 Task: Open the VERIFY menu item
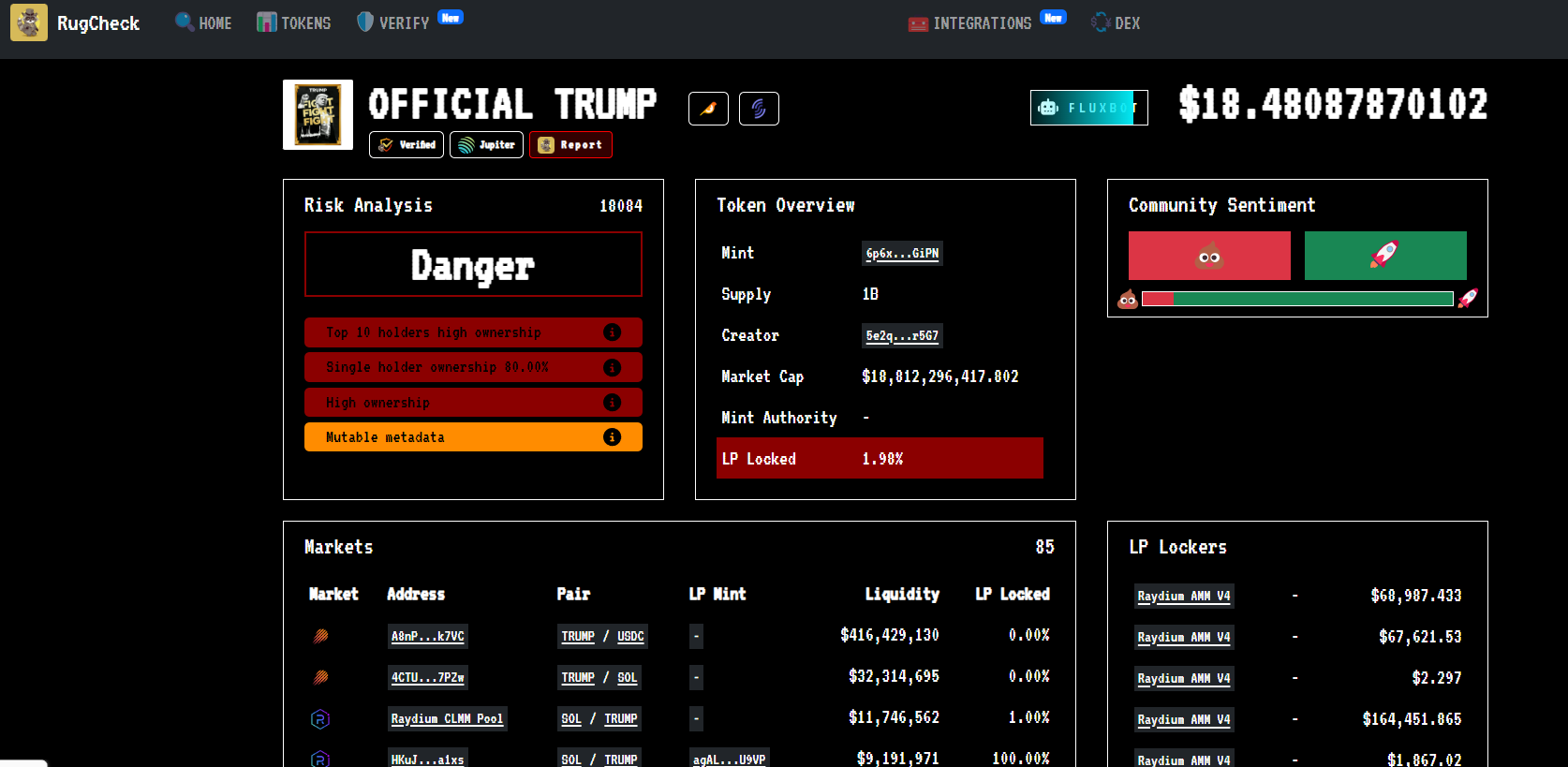pyautogui.click(x=393, y=22)
